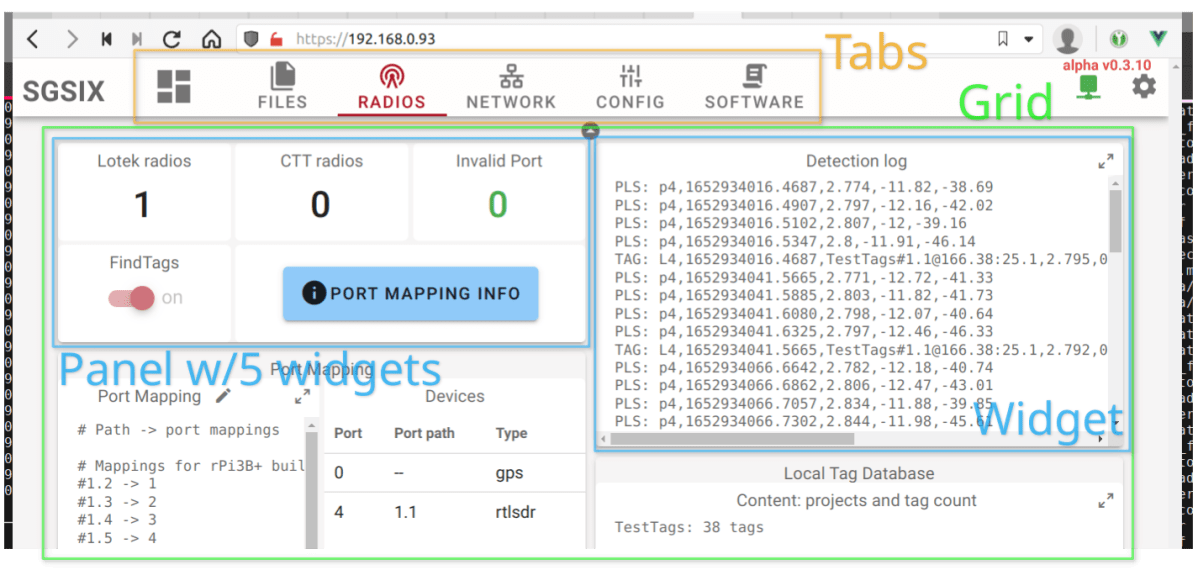Image resolution: width=1198 pixels, height=570 pixels.
Task: Edit Port Mapping with the pencil icon
Action: click(222, 396)
